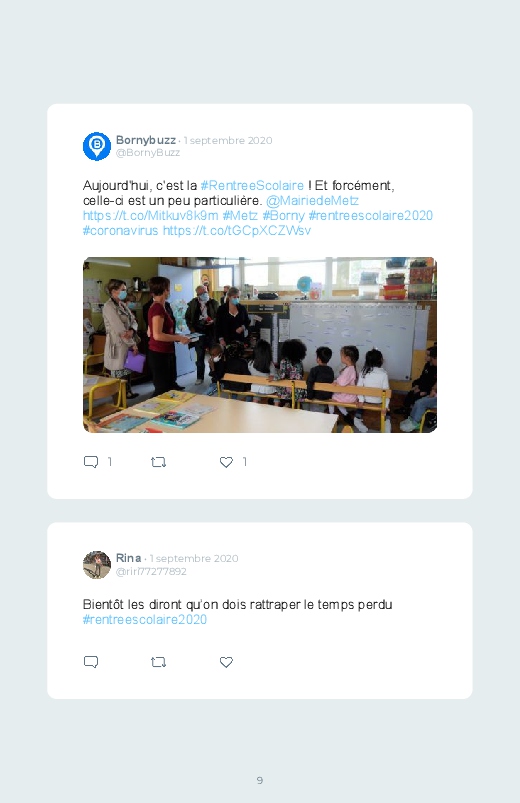This screenshot has width=520, height=803.
Task: Open the #coronavirus hashtag
Action: pyautogui.click(x=120, y=230)
